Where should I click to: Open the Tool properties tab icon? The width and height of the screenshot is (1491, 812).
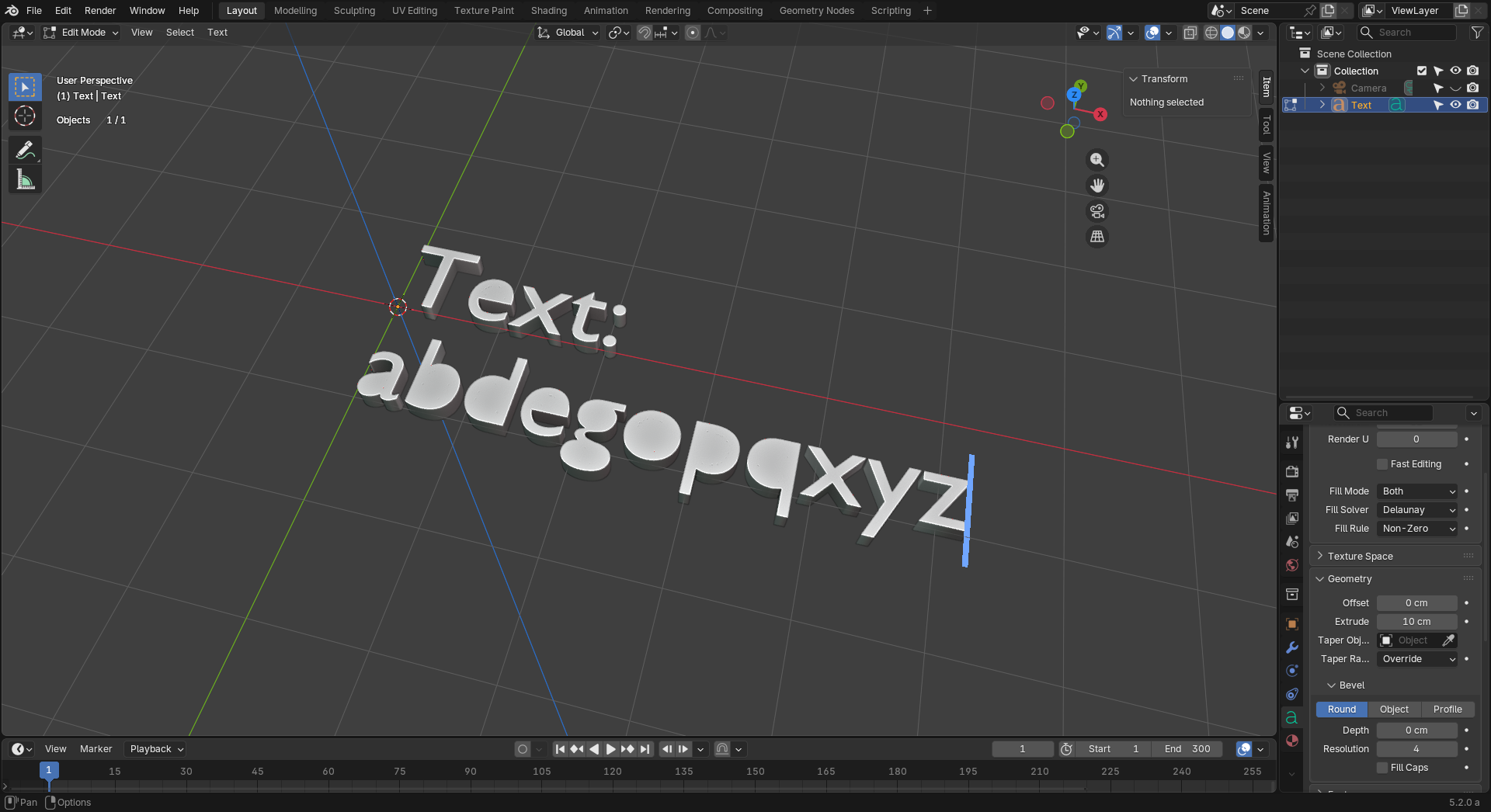1292,442
